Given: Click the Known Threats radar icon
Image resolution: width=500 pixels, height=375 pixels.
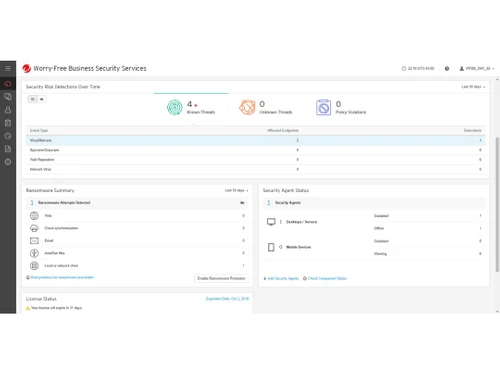Looking at the screenshot, I should click(175, 107).
